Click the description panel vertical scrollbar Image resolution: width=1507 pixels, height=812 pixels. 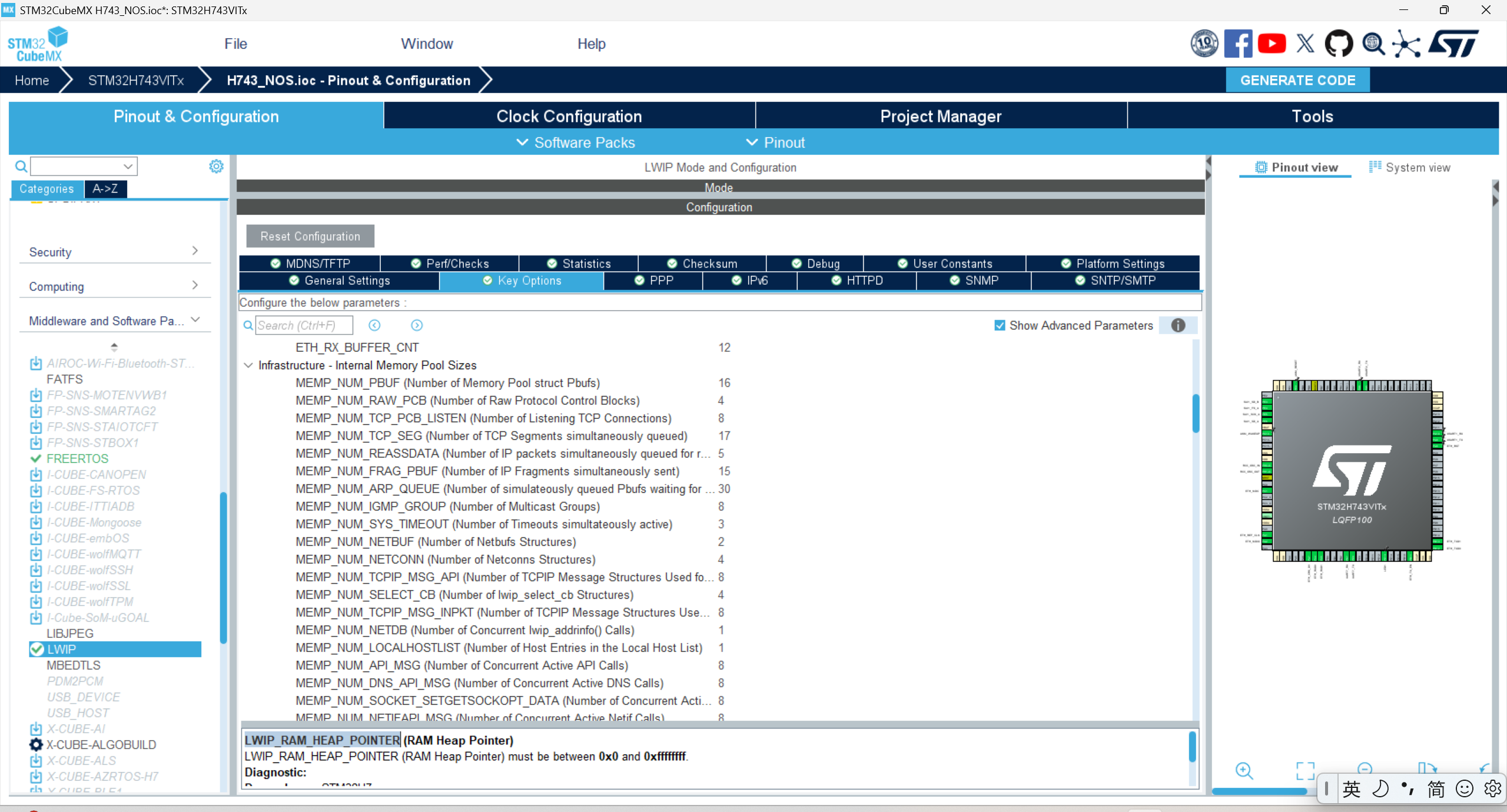click(1192, 746)
